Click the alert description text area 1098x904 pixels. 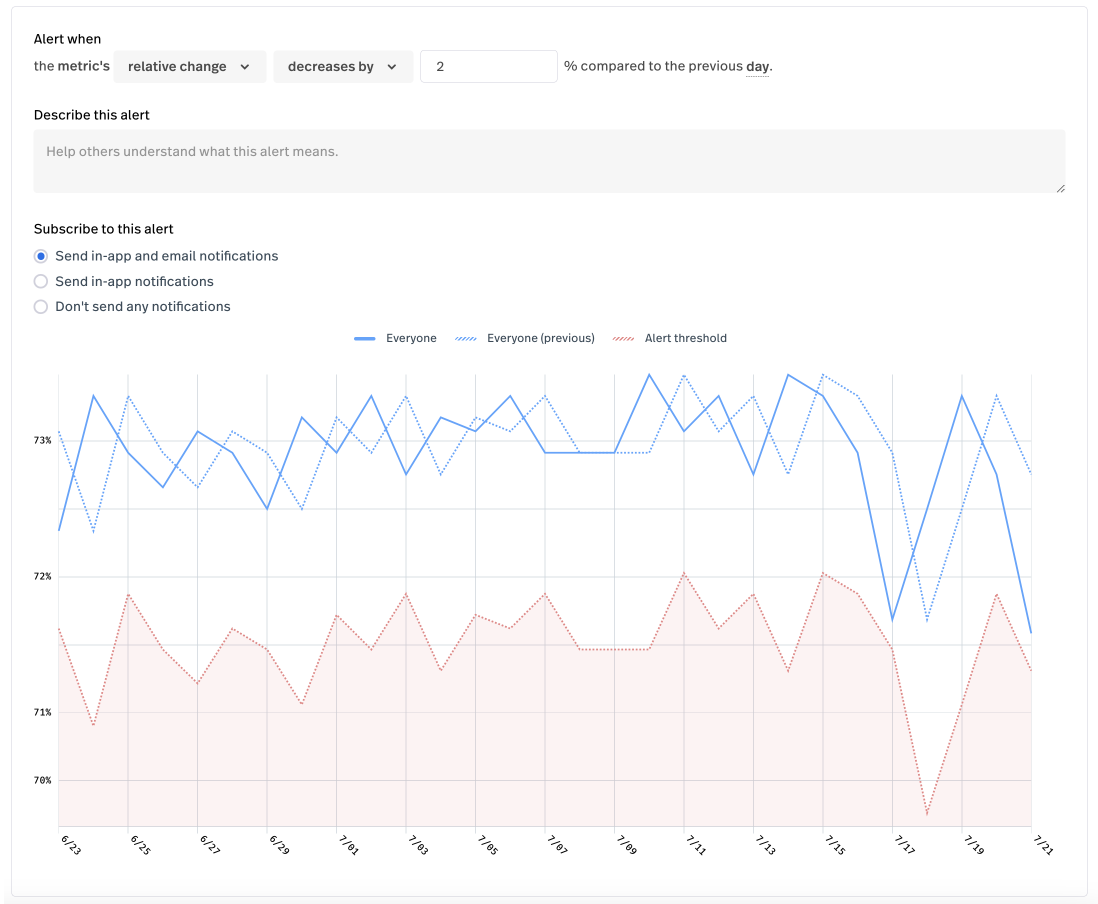pyautogui.click(x=549, y=161)
